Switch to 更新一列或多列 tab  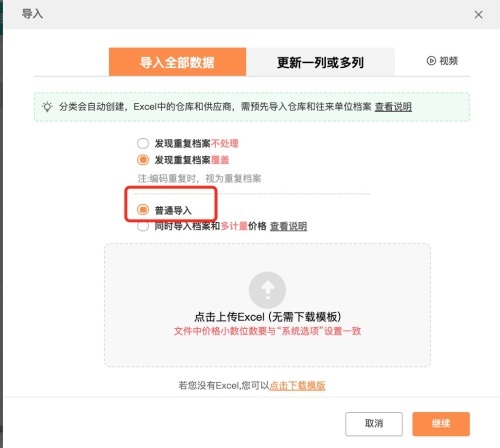320,62
